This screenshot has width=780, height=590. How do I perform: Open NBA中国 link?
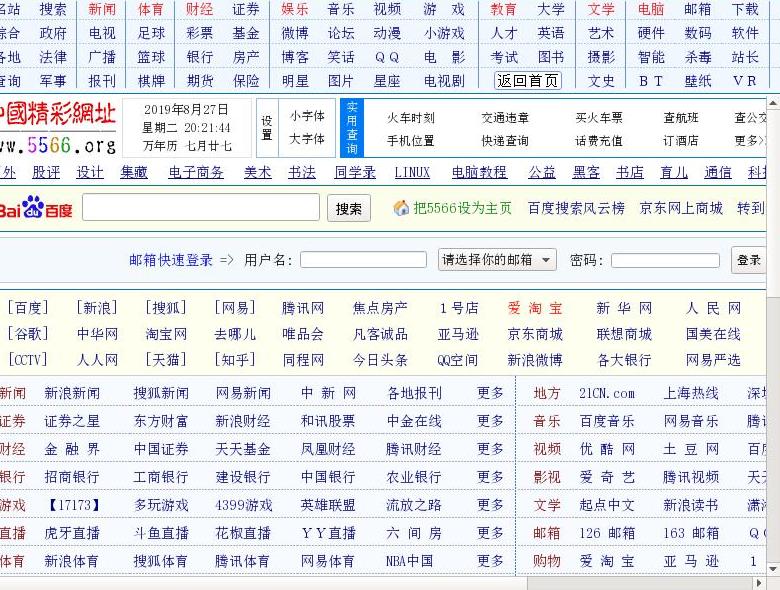coord(409,562)
